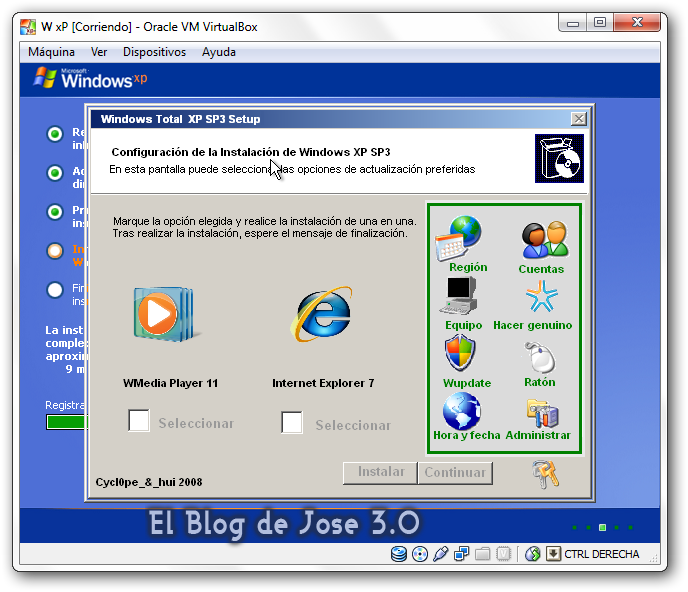Open the Dispositivos menu
This screenshot has height=592, width=688.
(x=154, y=52)
